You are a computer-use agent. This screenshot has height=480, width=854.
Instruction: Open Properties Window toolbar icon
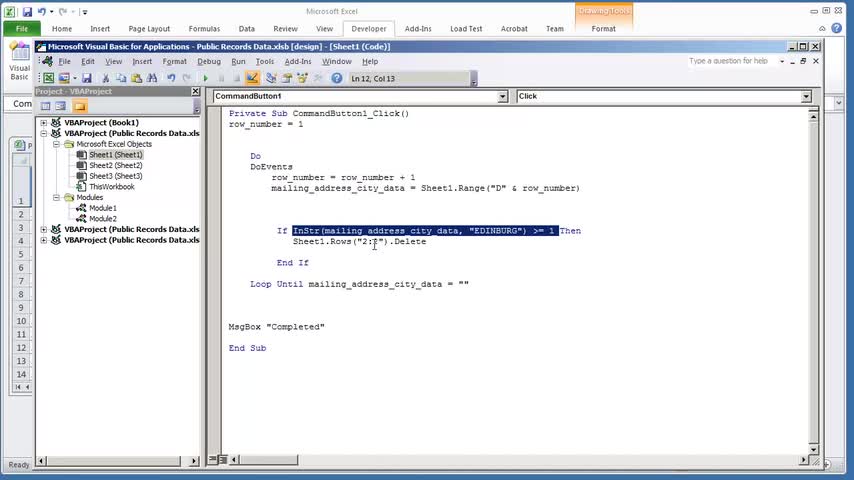click(286, 78)
